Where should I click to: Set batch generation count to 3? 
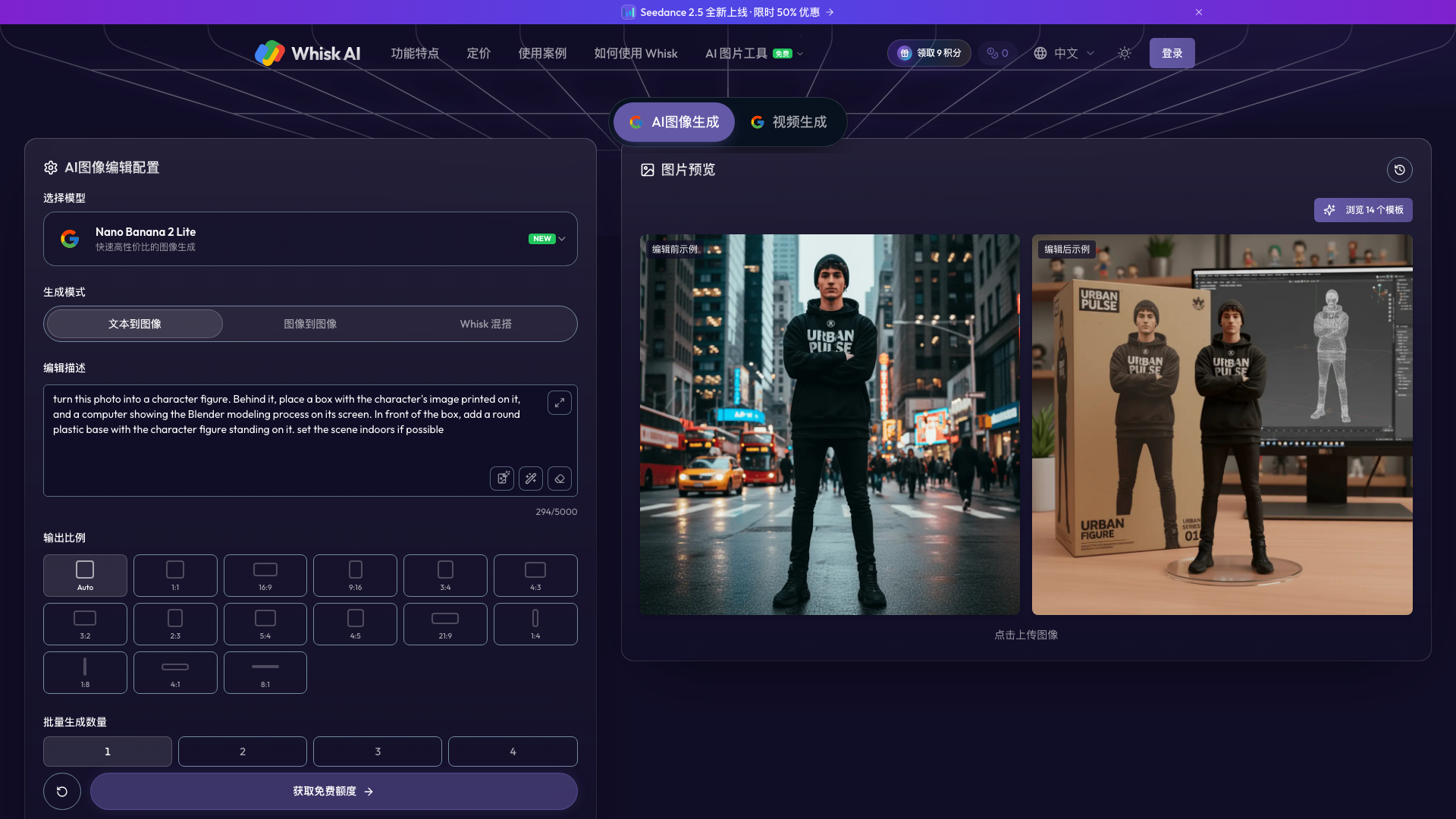(x=378, y=752)
